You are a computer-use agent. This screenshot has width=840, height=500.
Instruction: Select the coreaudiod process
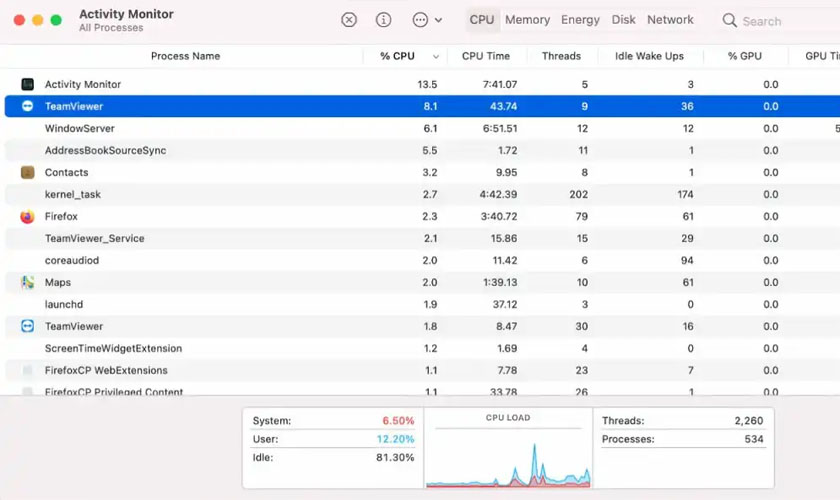pos(72,260)
